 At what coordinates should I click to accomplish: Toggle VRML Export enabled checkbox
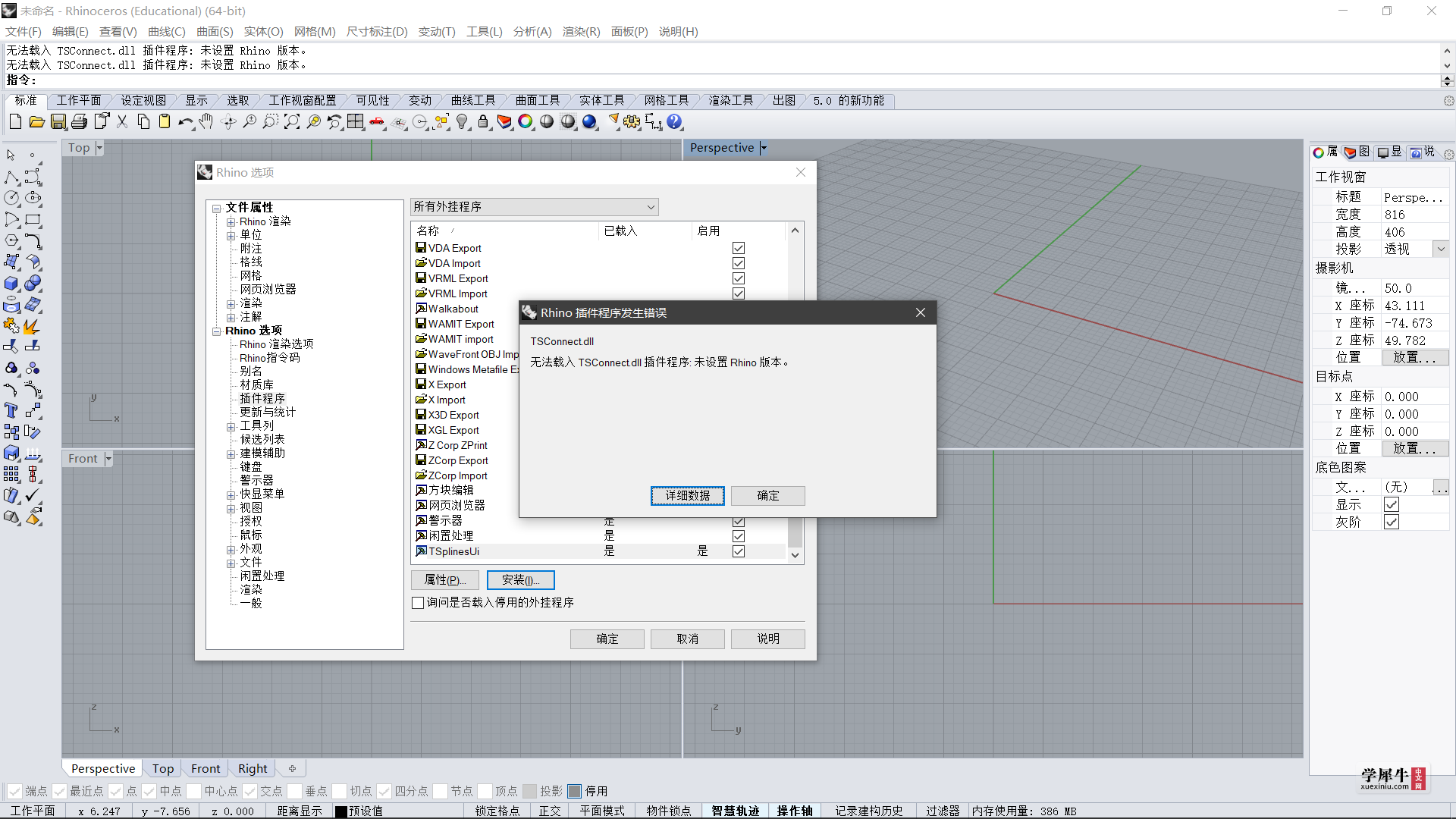pos(739,278)
